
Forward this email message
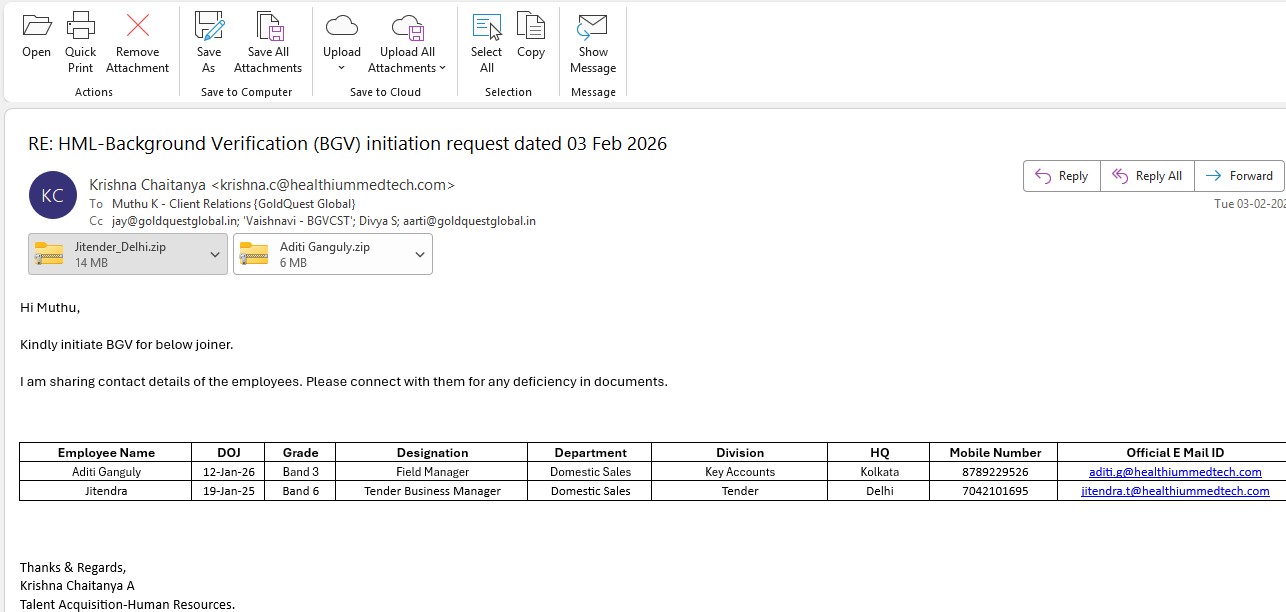(1239, 176)
